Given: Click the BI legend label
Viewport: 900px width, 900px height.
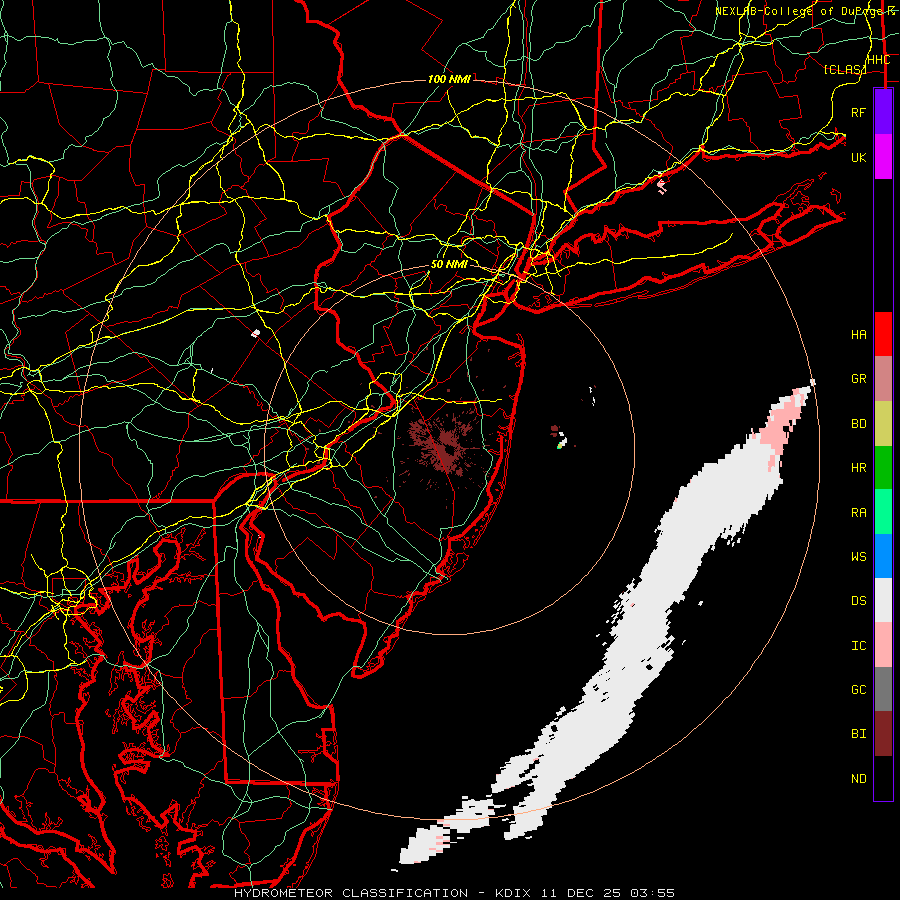Looking at the screenshot, I should 858,734.
